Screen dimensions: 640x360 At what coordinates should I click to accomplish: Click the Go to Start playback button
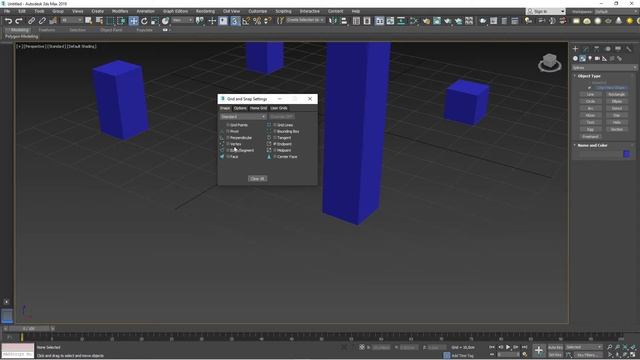pos(492,347)
